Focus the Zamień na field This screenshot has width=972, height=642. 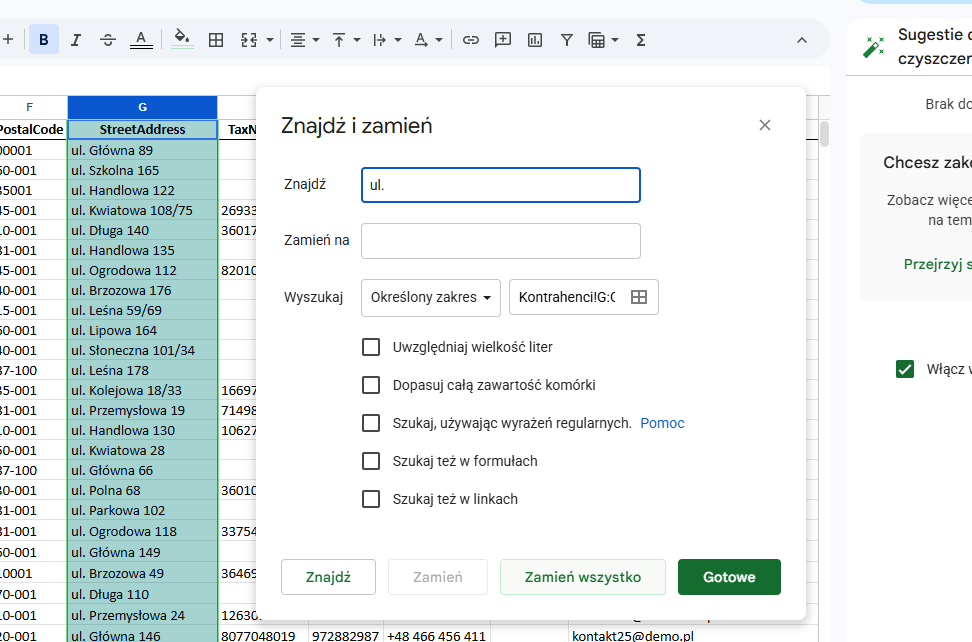[501, 240]
